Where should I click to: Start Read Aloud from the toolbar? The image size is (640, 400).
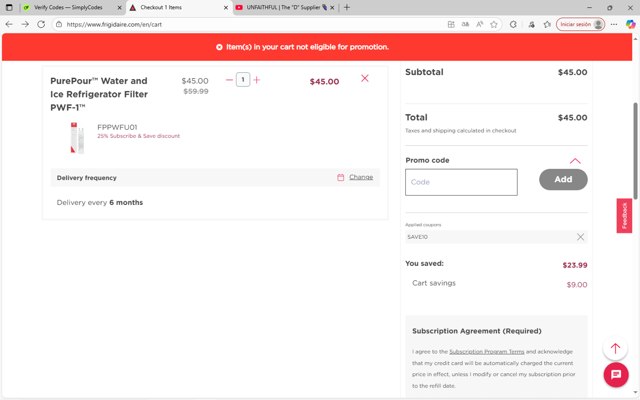pos(480,24)
